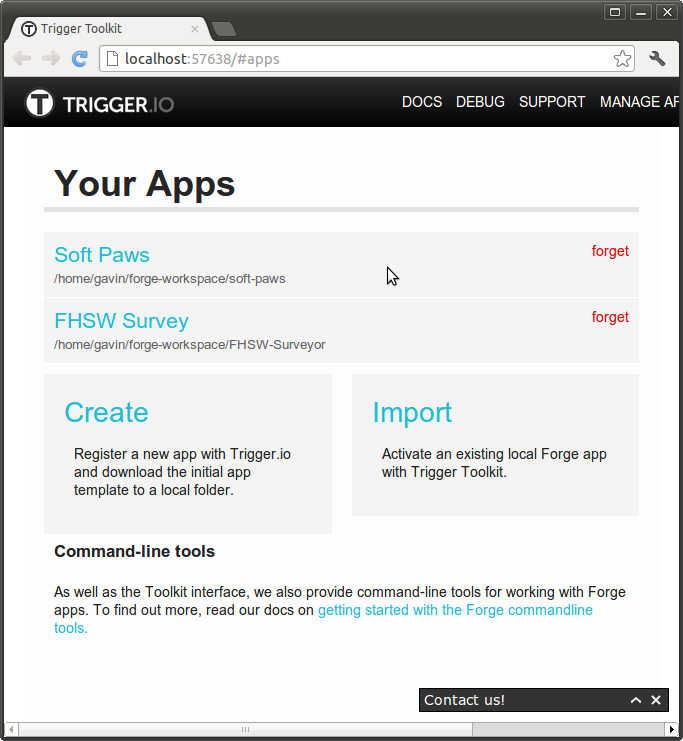Viewport: 683px width, 741px height.
Task: Click the Command-line tools heading
Action: coord(134,551)
